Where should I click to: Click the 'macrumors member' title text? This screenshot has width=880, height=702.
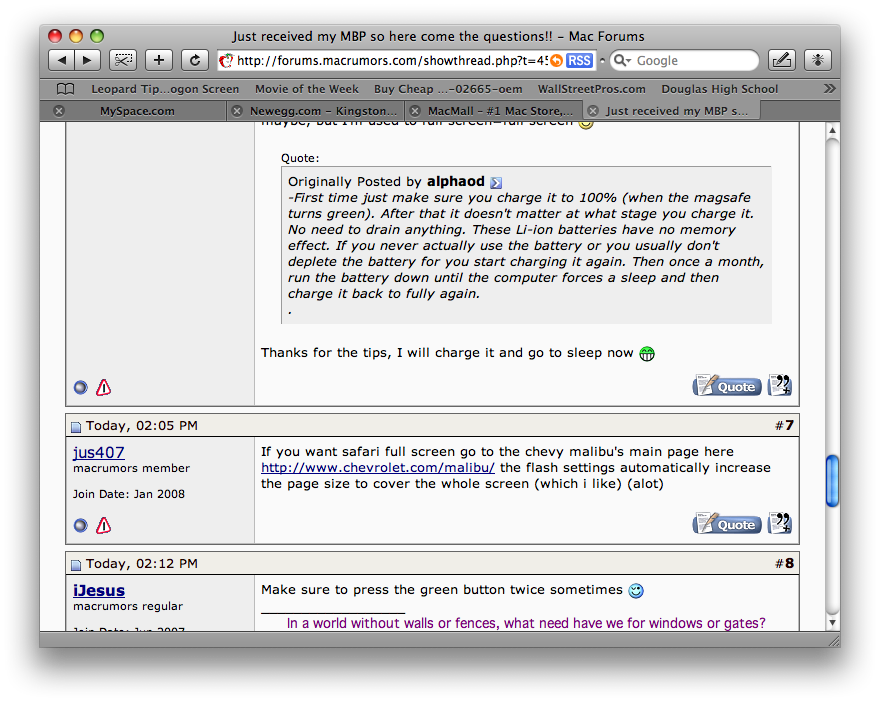(x=131, y=468)
